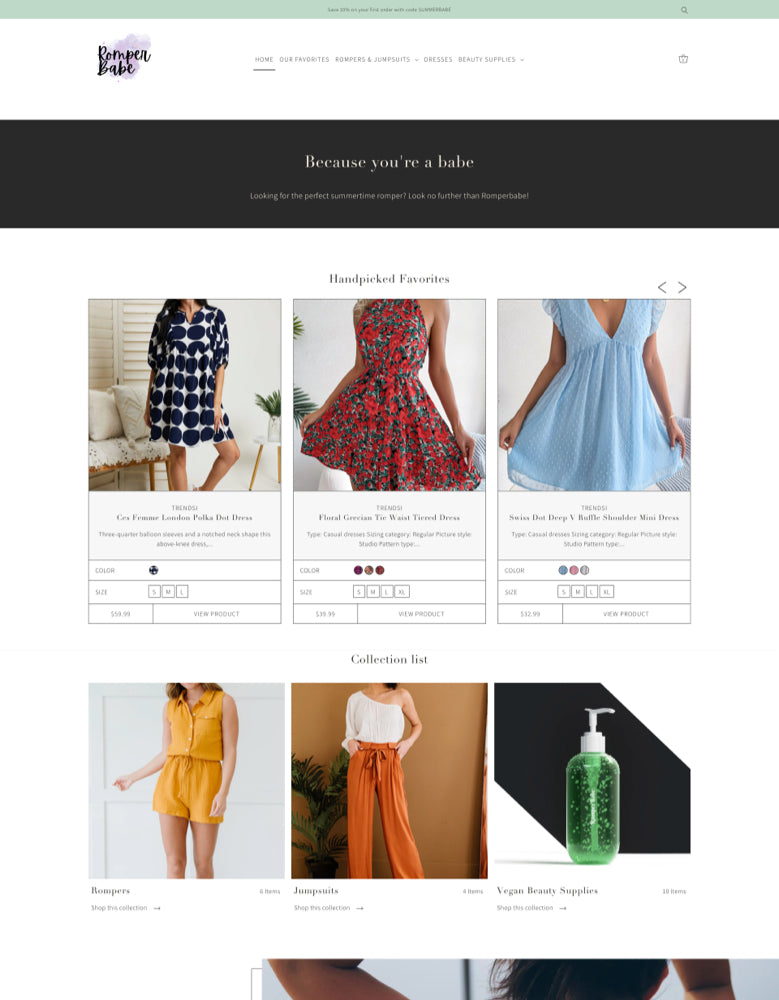This screenshot has width=779, height=1000.
Task: Open the Our Favorites menu item
Action: pyautogui.click(x=304, y=60)
